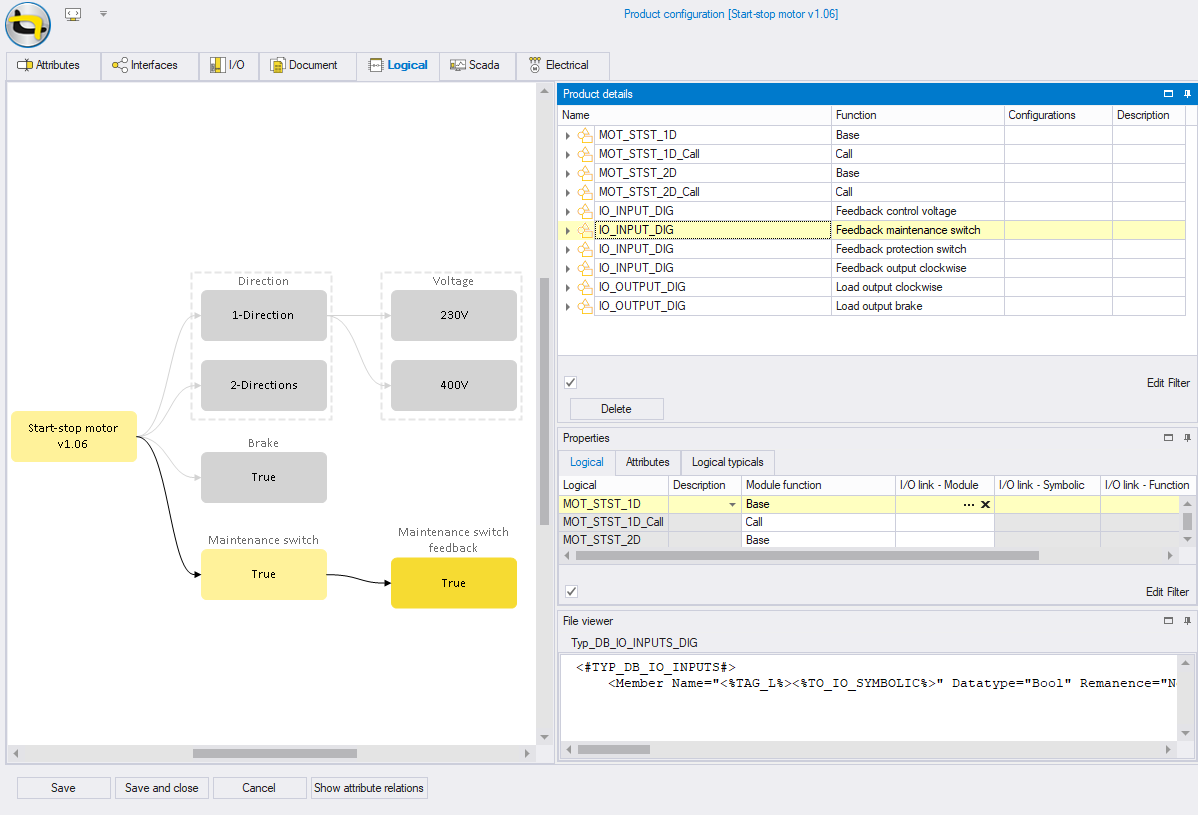
Task: Click the icon of the Load output brake row
Action: click(585, 306)
